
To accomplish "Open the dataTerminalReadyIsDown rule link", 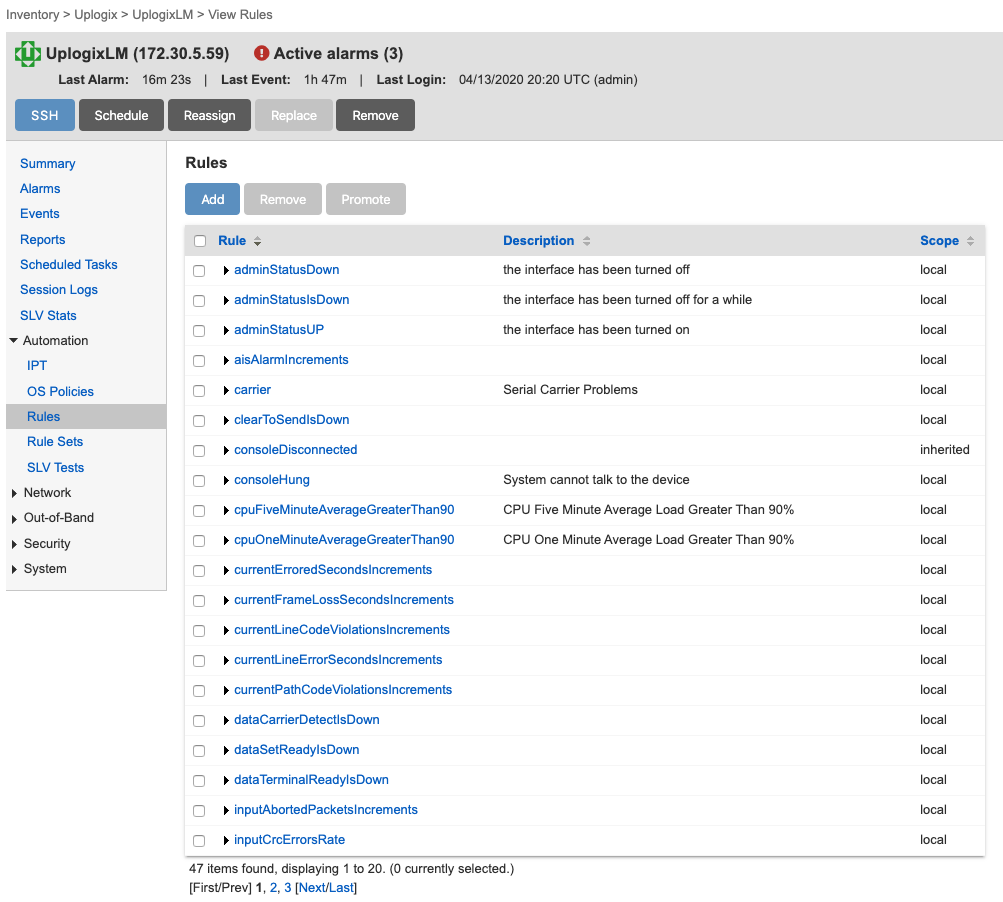I will [312, 780].
